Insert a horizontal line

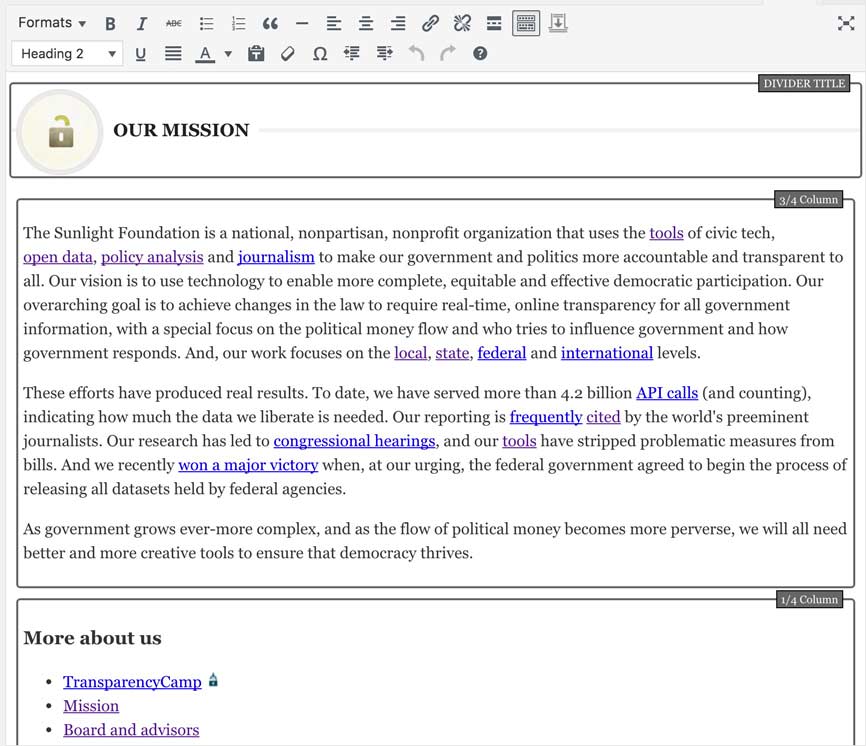pyautogui.click(x=302, y=23)
